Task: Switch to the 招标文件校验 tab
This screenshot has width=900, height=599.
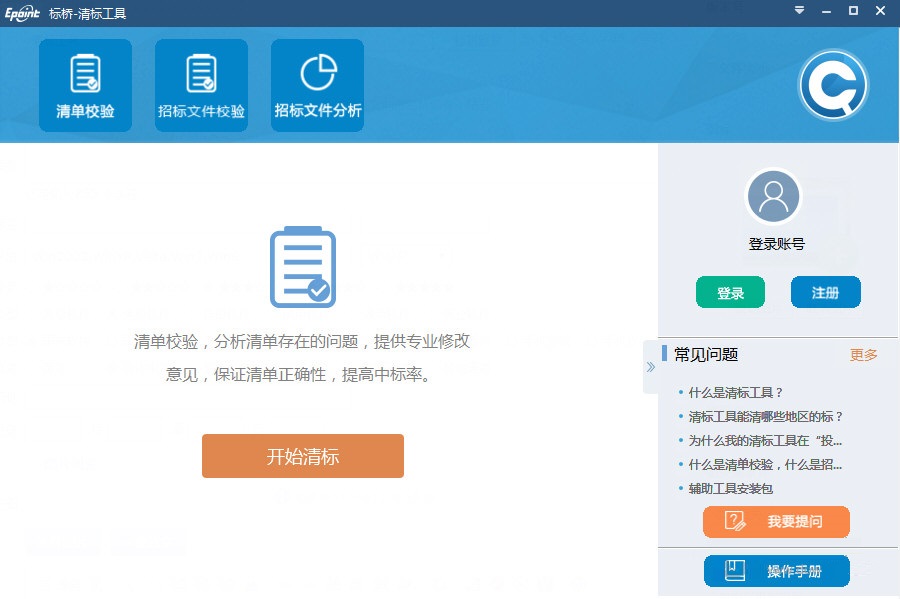Action: coord(201,84)
